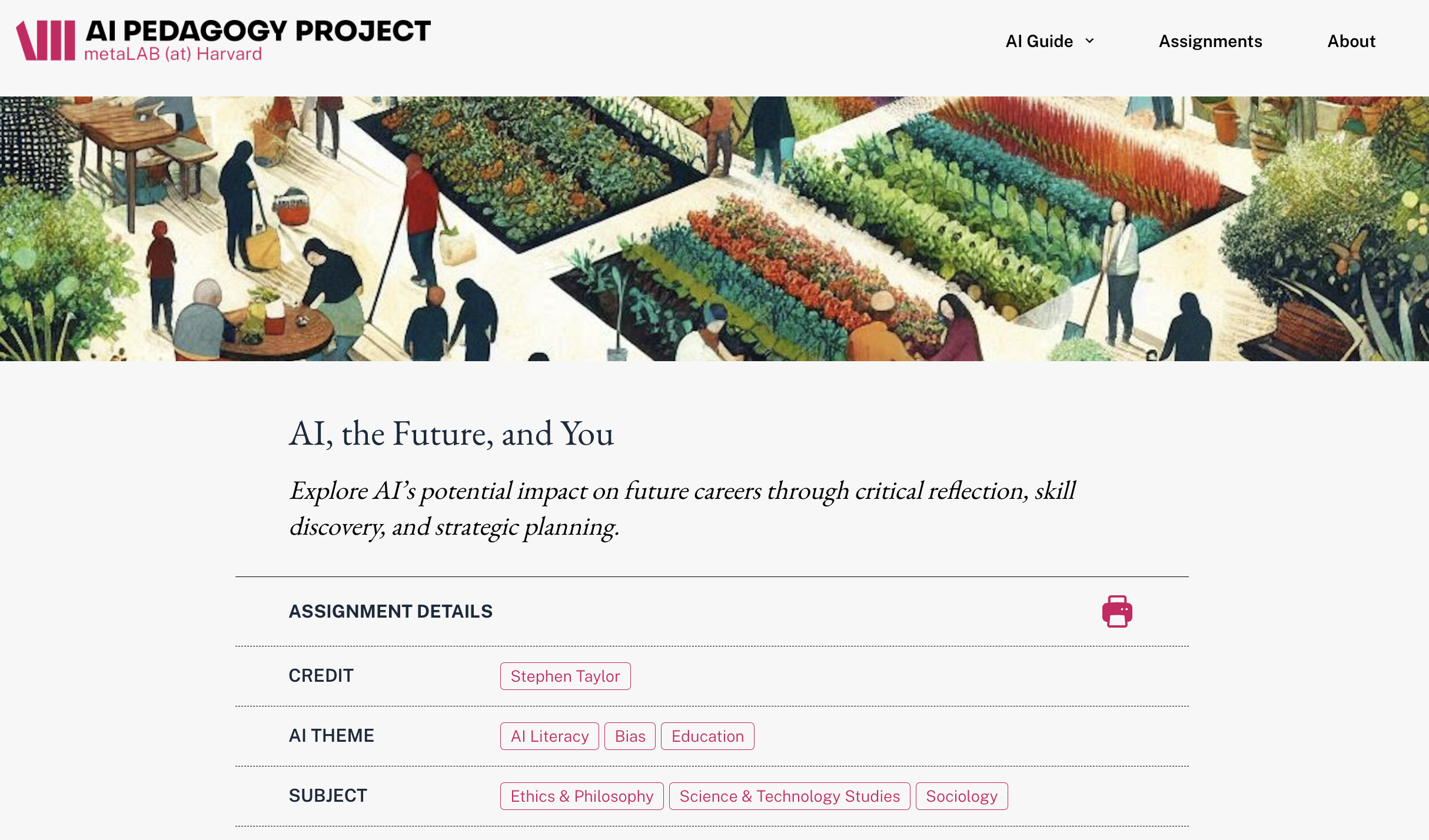Select the AI Literacy theme tag
This screenshot has height=840, width=1429.
point(549,736)
